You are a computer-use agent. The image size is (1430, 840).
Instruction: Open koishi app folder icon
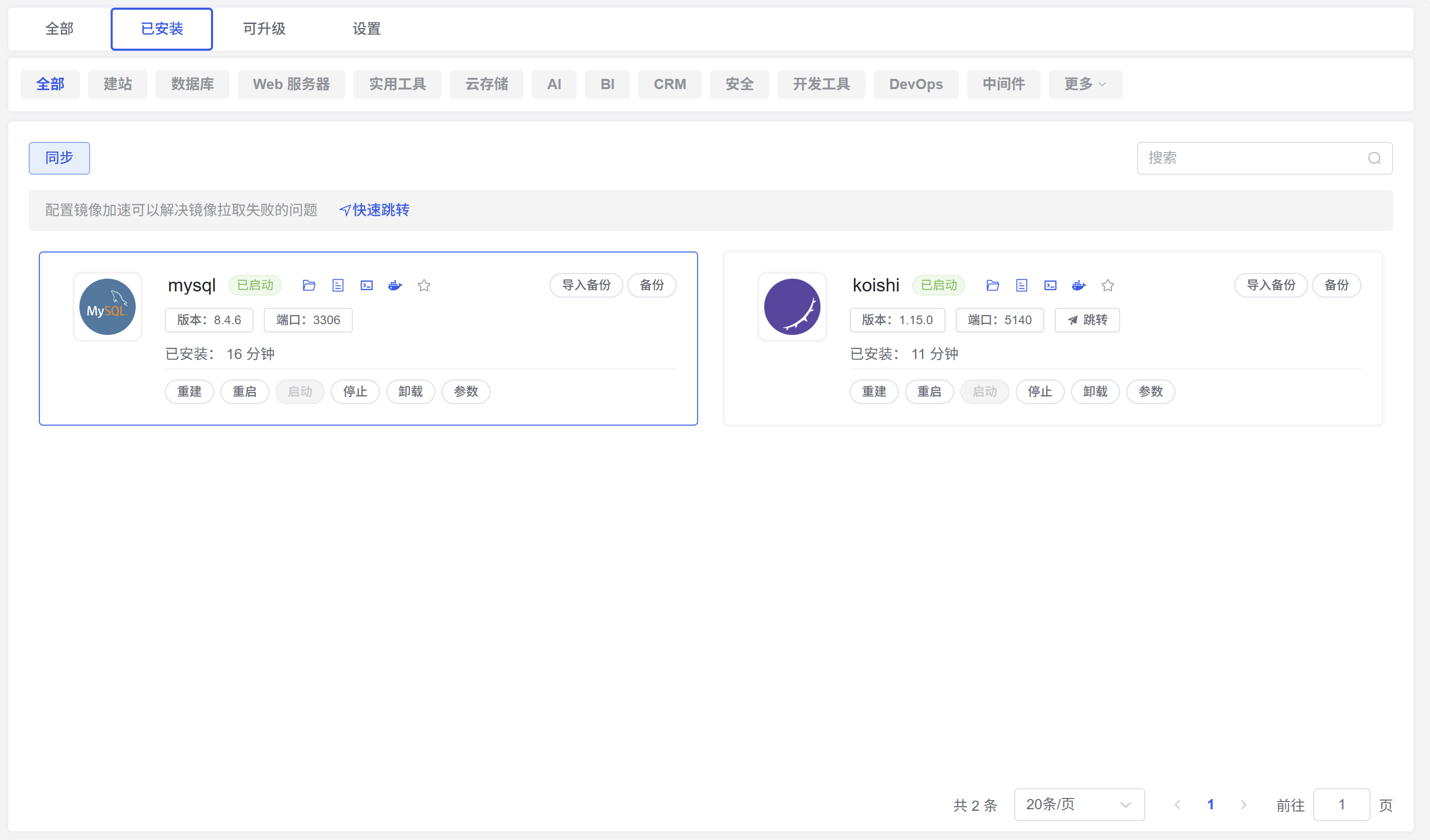pyautogui.click(x=993, y=285)
